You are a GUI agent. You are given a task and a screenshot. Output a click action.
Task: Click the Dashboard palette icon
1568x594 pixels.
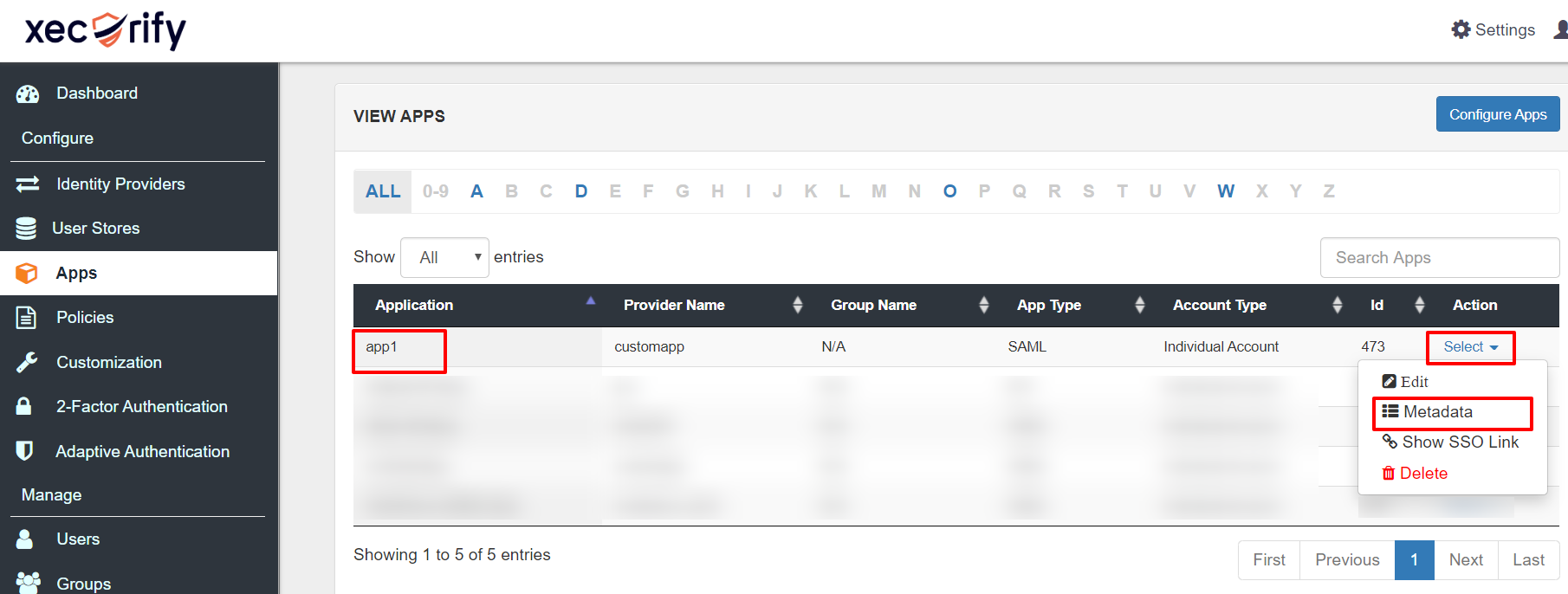coord(28,94)
